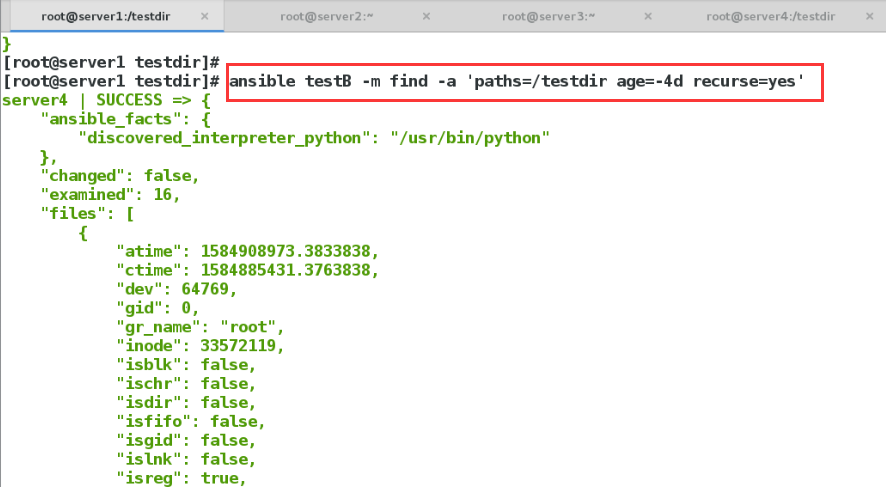
Task: Click the "dev": 64769 line
Action: (x=176, y=289)
